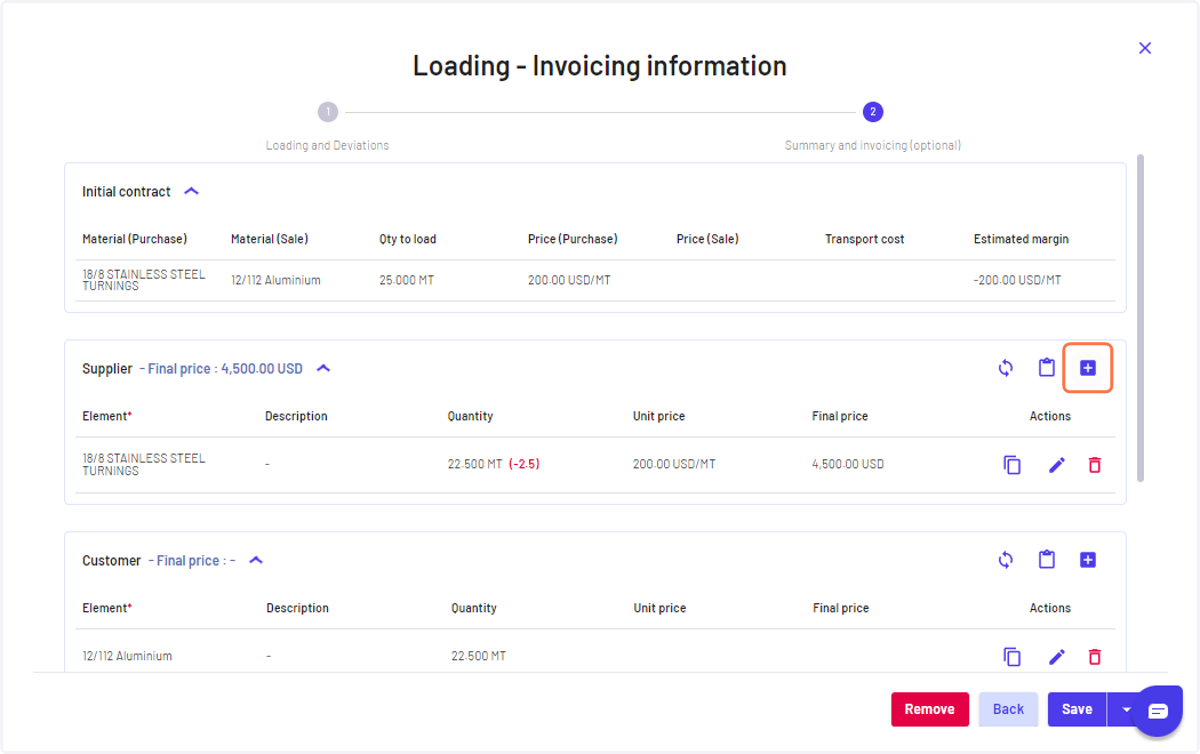Delete the 12/112 Aluminium customer row
1200x754 pixels.
[1095, 657]
